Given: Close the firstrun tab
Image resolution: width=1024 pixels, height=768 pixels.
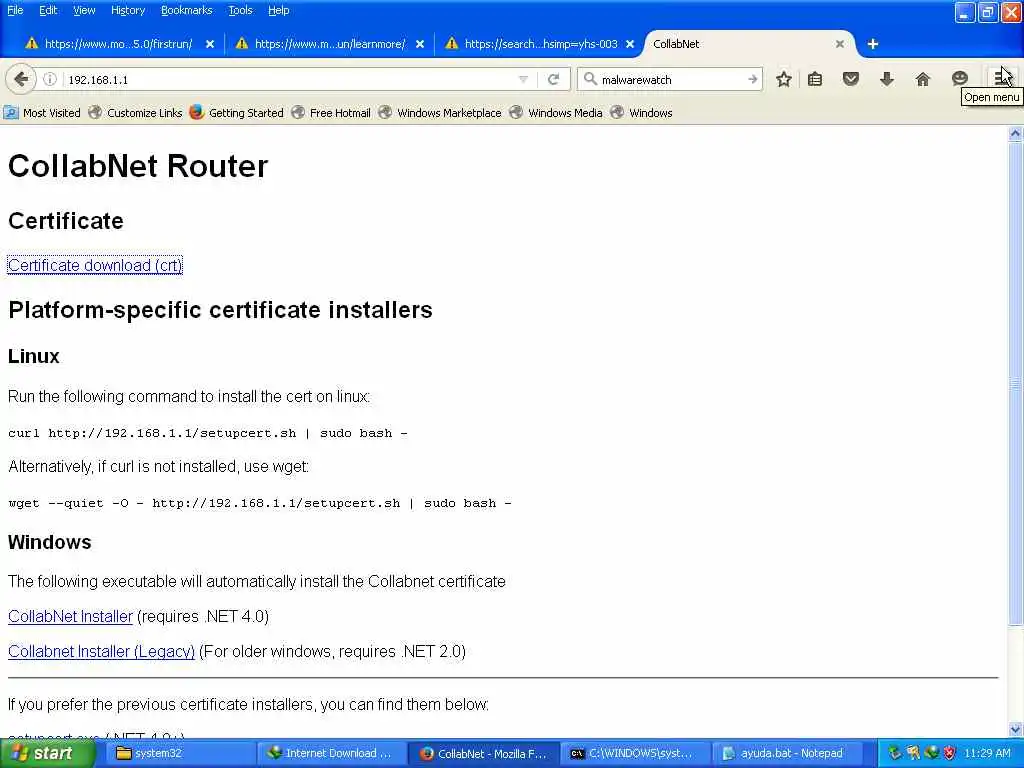Looking at the screenshot, I should click(x=210, y=44).
